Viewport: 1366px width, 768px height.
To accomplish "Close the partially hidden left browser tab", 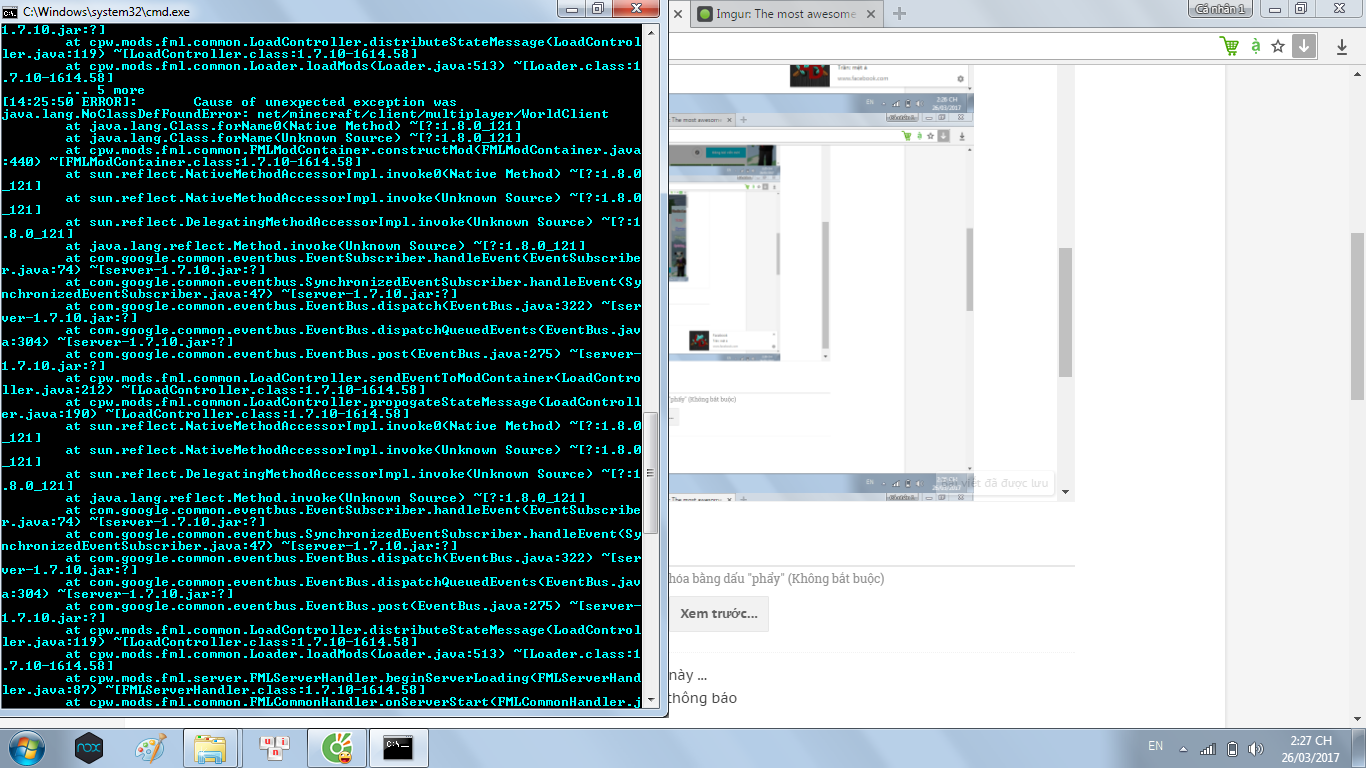I will pyautogui.click(x=678, y=14).
